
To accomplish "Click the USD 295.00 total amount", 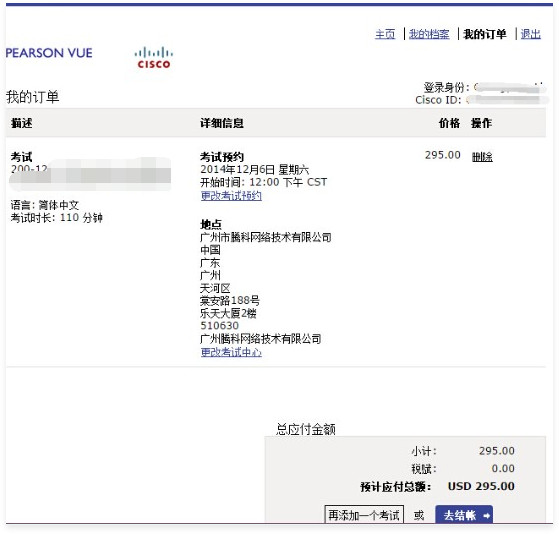I will point(481,486).
